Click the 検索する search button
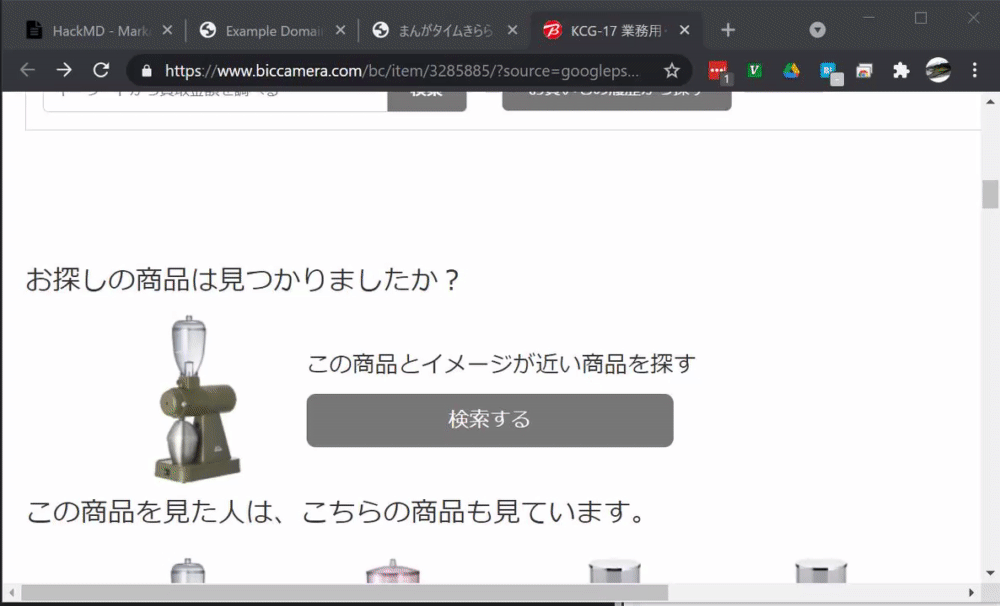This screenshot has width=1000, height=606. pos(489,420)
